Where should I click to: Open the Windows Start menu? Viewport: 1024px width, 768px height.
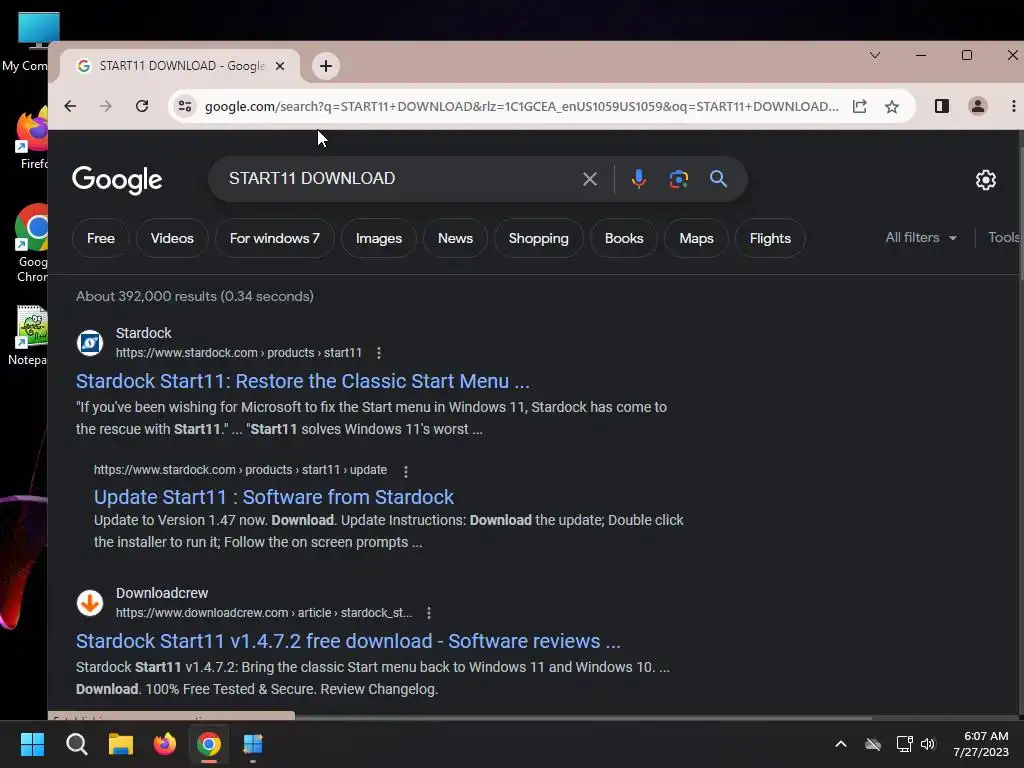click(x=32, y=744)
